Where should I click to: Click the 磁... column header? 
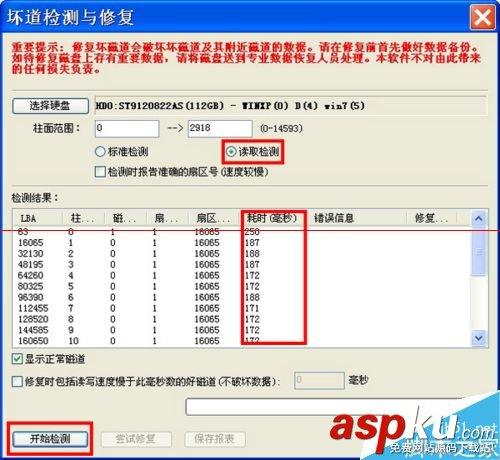(125, 219)
